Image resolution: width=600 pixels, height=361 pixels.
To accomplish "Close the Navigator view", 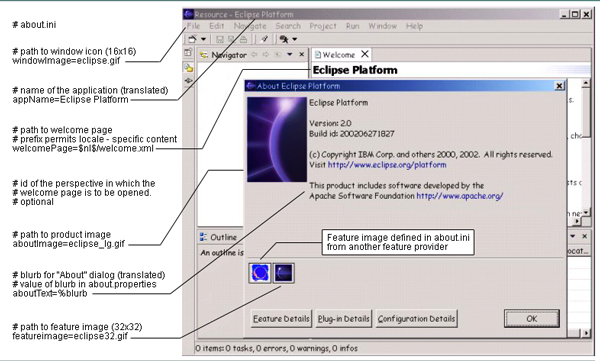I will point(302,55).
